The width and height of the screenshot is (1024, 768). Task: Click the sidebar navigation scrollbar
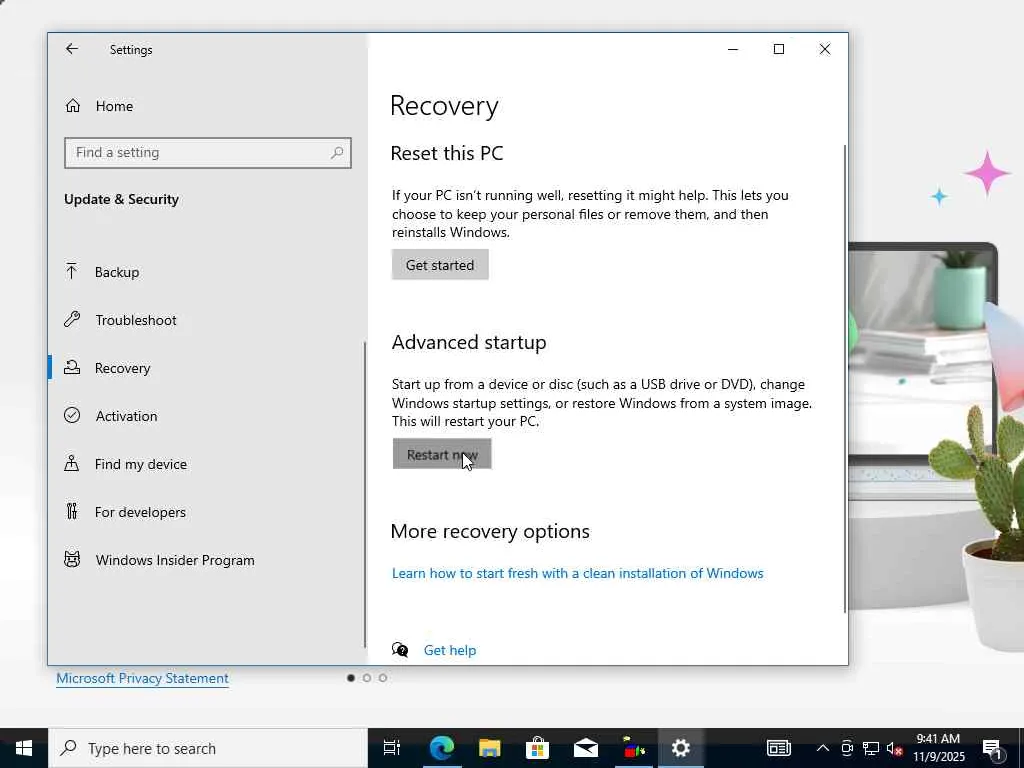tap(364, 494)
